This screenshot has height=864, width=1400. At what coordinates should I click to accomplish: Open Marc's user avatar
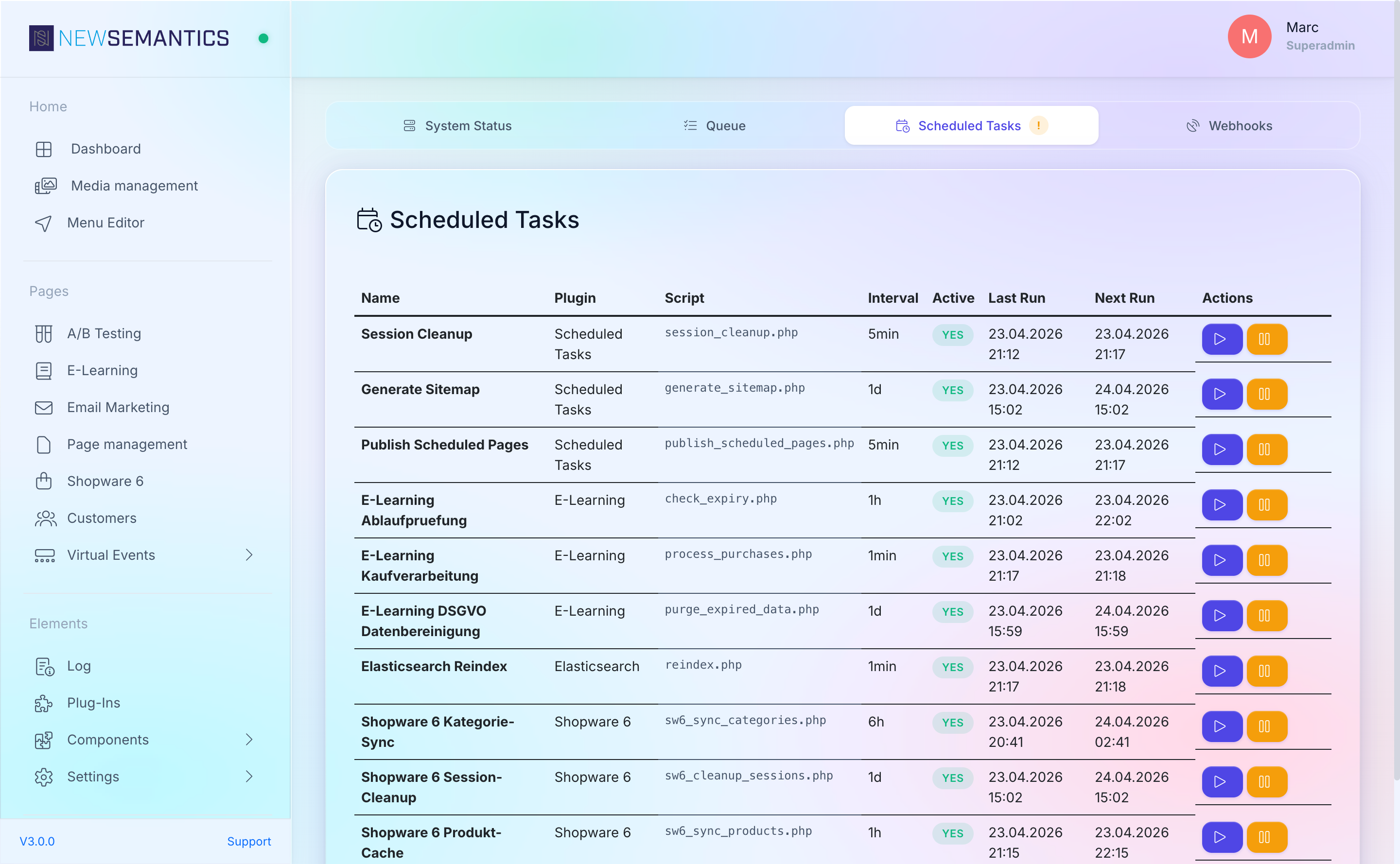[x=1250, y=36]
